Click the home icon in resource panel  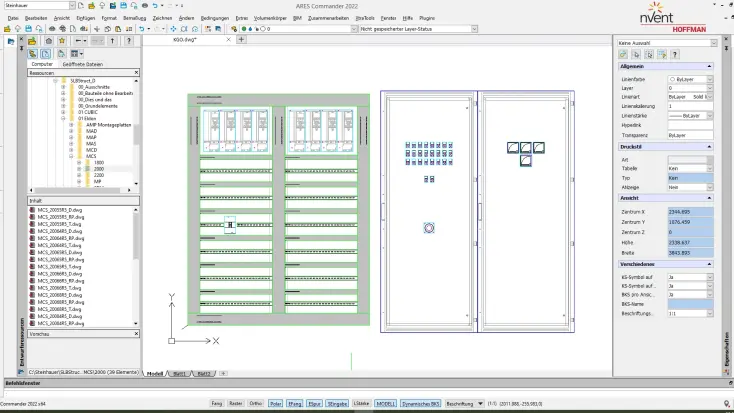(49, 41)
